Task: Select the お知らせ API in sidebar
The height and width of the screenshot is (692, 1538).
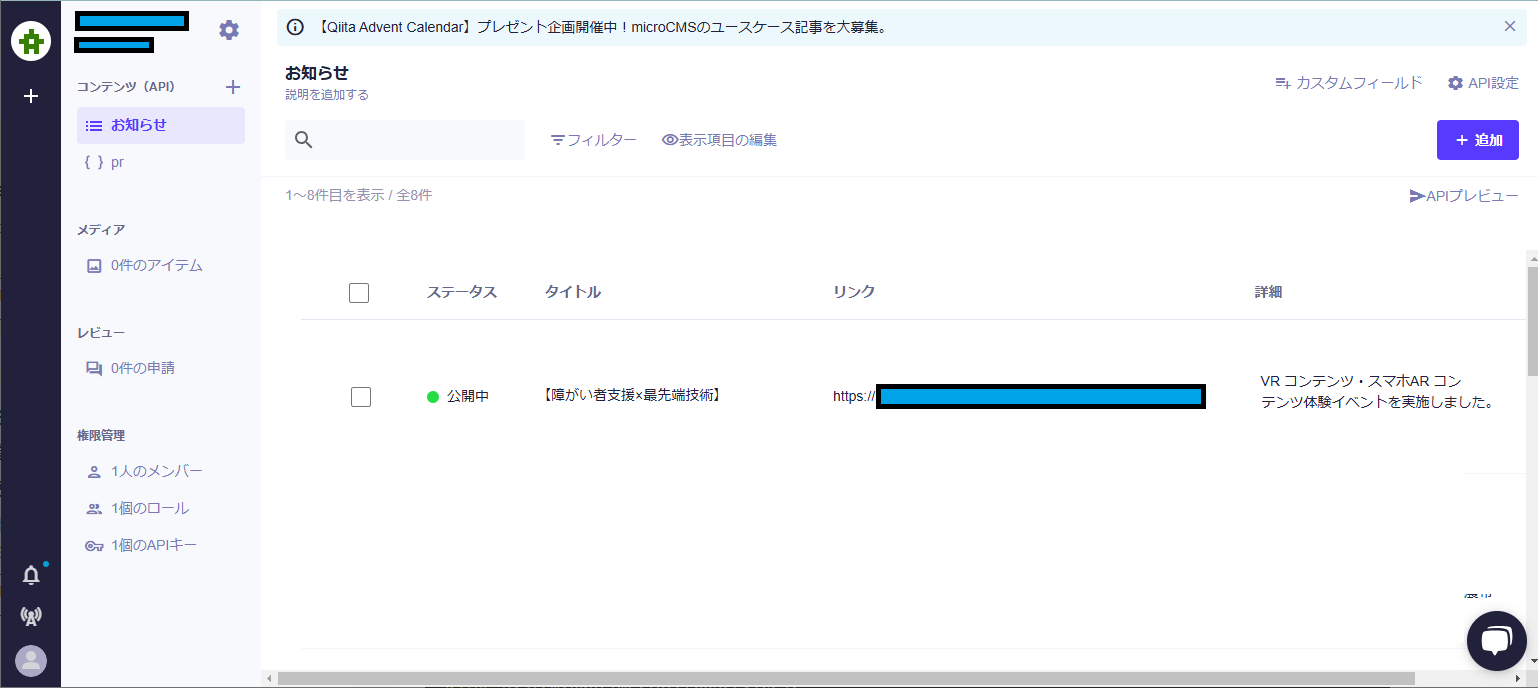Action: pos(161,125)
